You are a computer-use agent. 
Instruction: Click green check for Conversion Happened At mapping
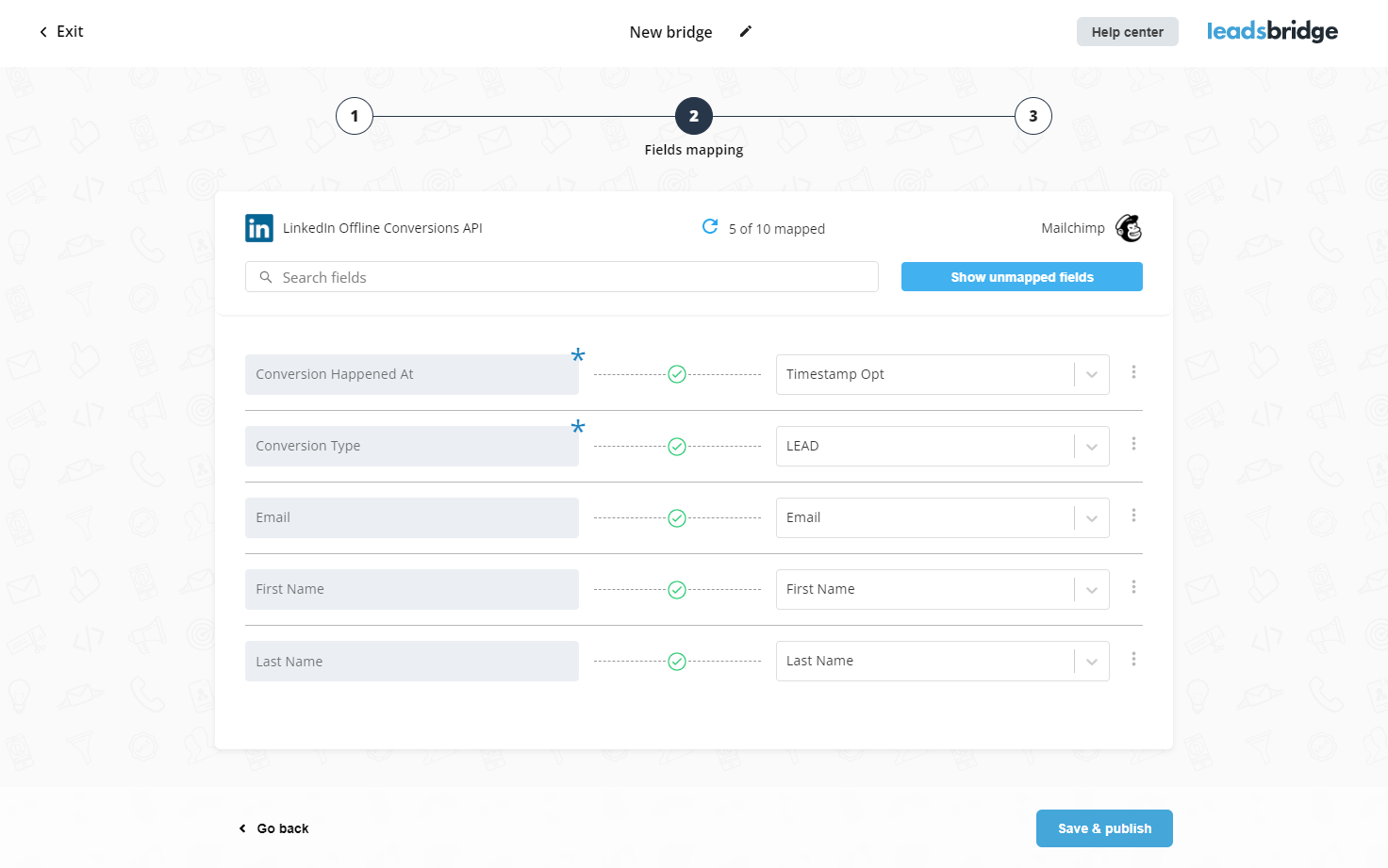677,374
